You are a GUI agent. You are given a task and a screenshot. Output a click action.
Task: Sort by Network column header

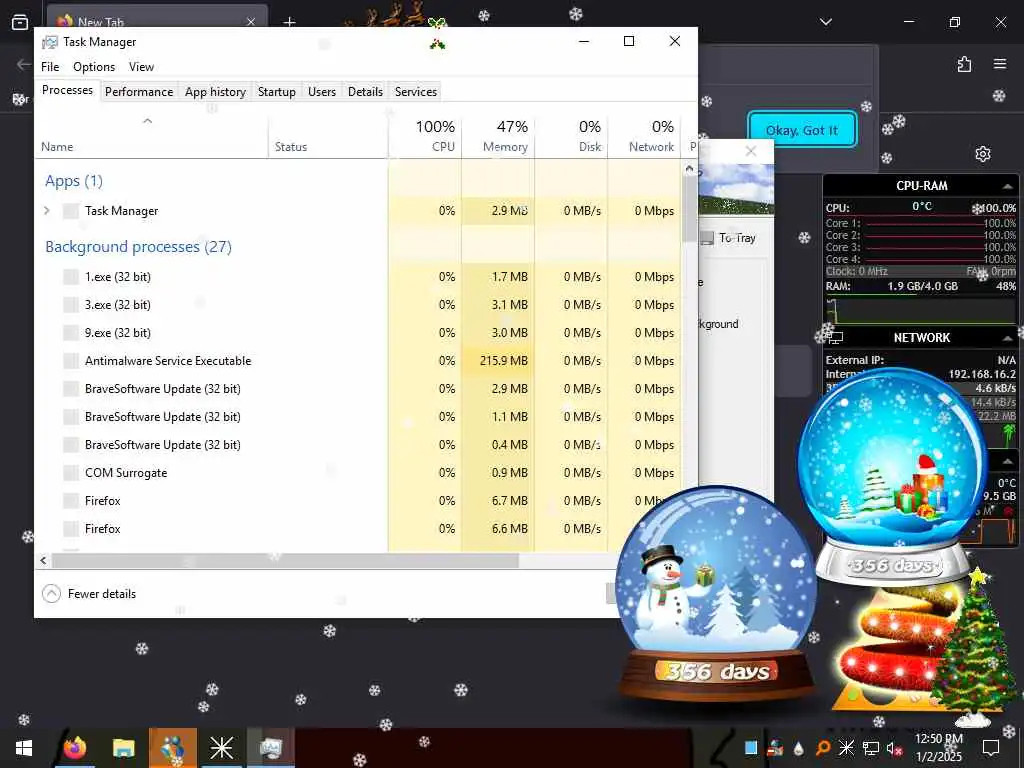644,136
